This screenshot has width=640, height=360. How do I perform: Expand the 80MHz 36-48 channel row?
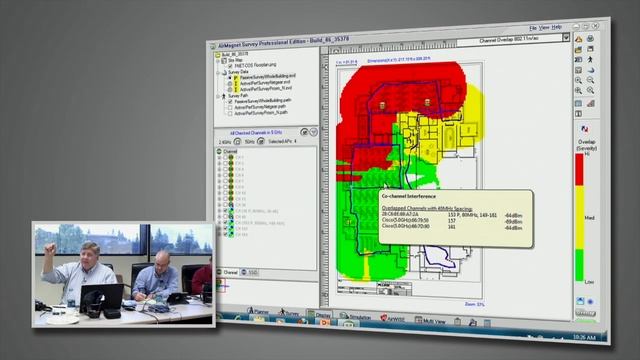click(x=219, y=211)
